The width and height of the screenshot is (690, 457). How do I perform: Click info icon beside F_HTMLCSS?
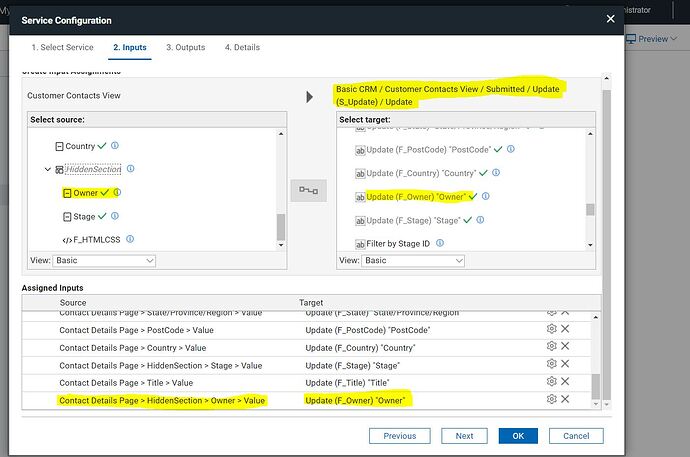(130, 239)
